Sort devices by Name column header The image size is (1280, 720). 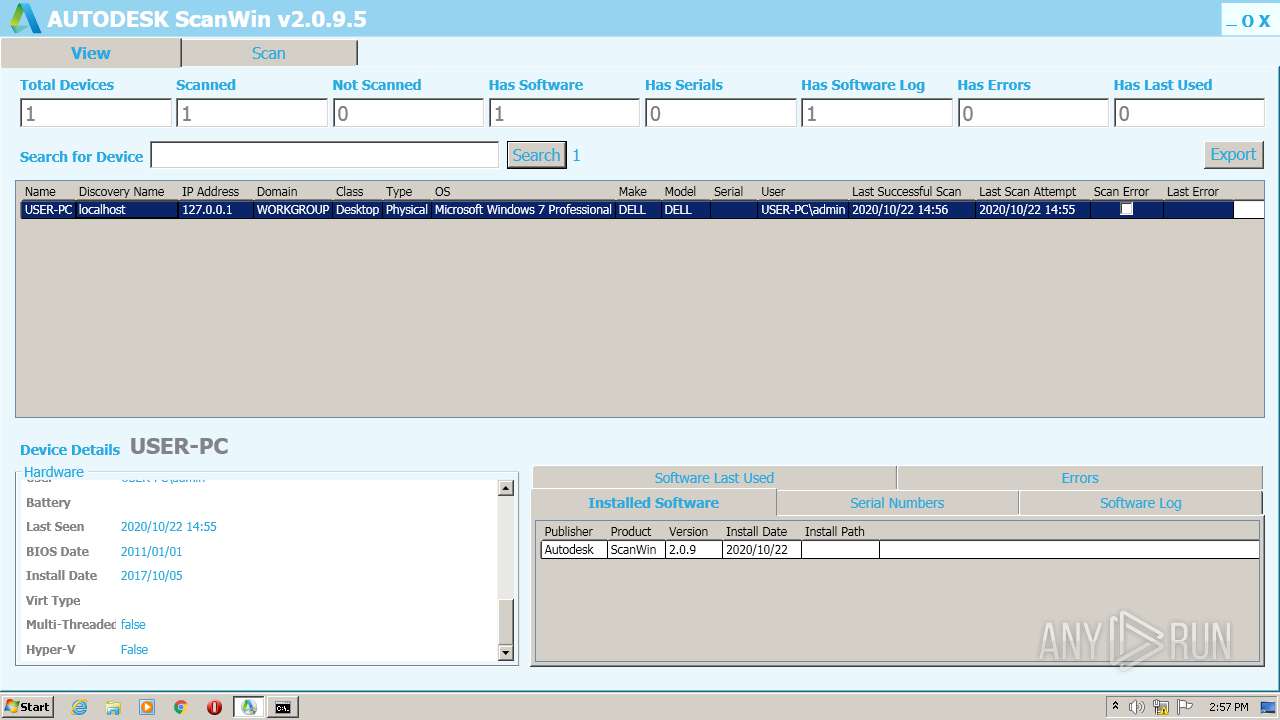click(x=40, y=191)
